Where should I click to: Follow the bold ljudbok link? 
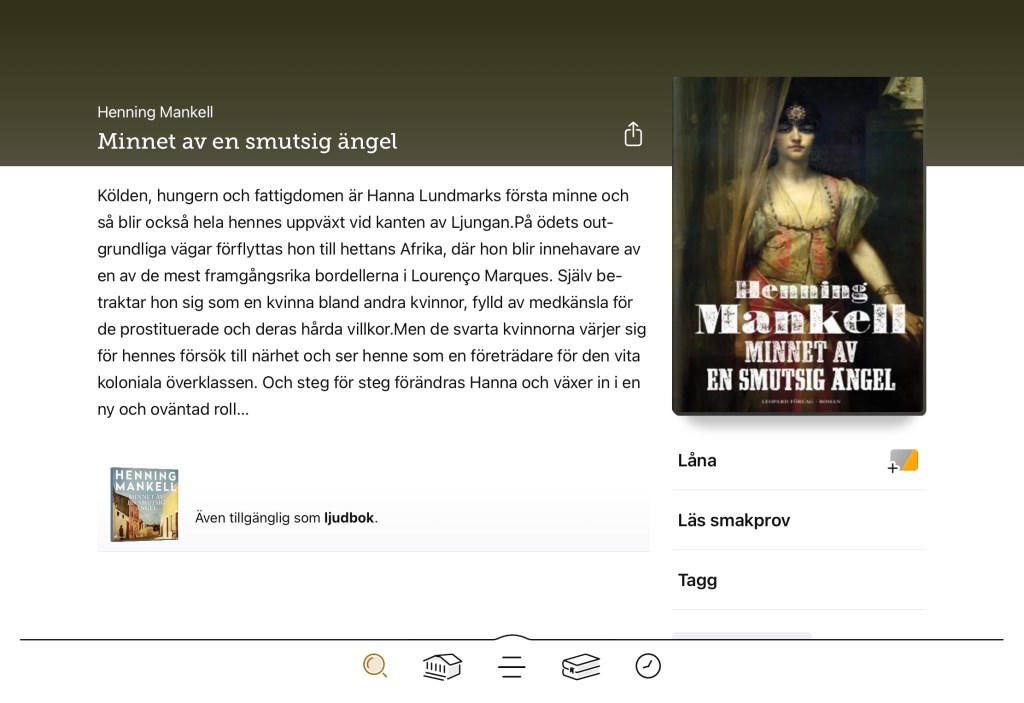tap(349, 517)
